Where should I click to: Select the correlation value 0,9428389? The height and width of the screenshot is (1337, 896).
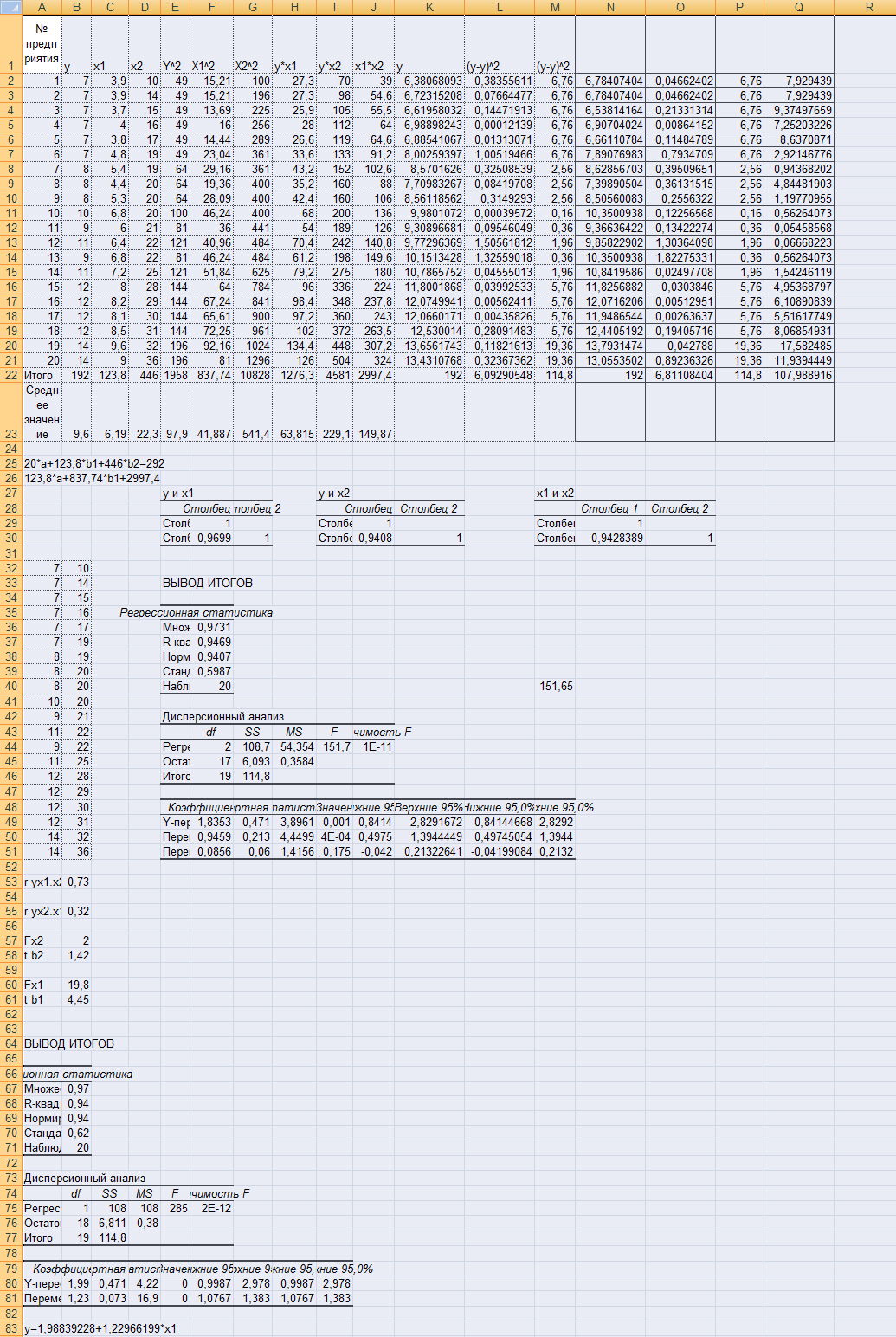pyautogui.click(x=610, y=538)
